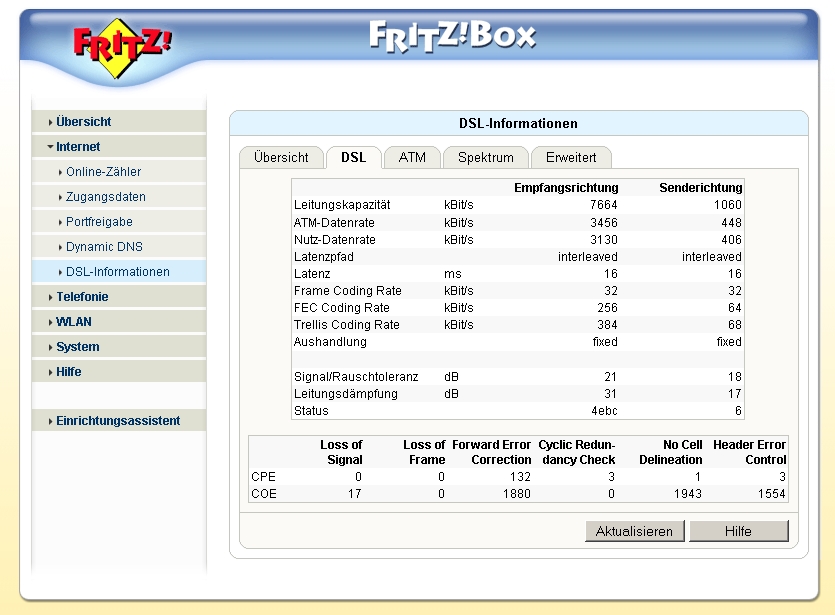Click the Empfangsrichtung column header
This screenshot has width=835, height=615.
point(566,187)
